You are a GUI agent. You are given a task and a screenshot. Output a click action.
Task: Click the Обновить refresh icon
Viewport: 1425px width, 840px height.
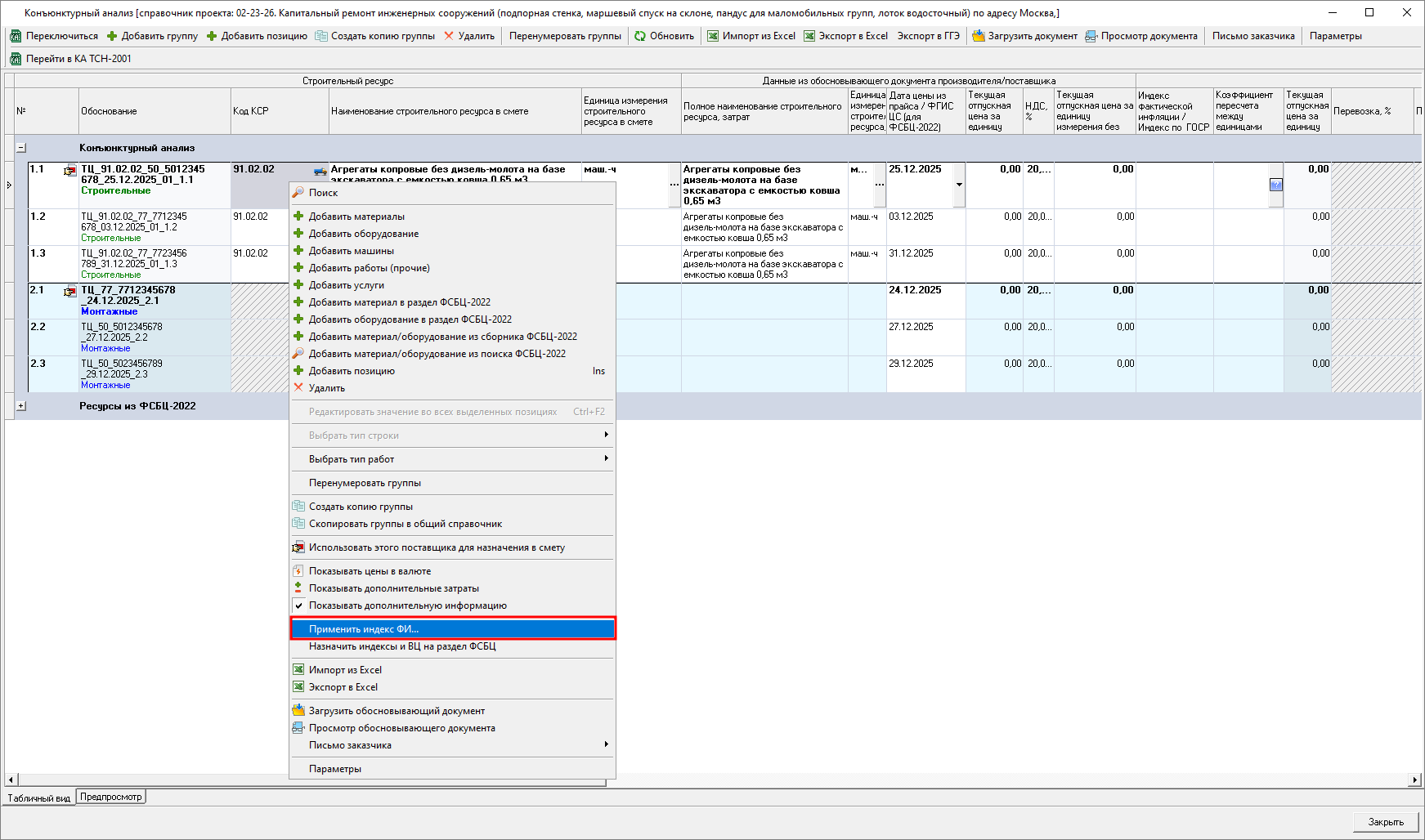pyautogui.click(x=640, y=36)
